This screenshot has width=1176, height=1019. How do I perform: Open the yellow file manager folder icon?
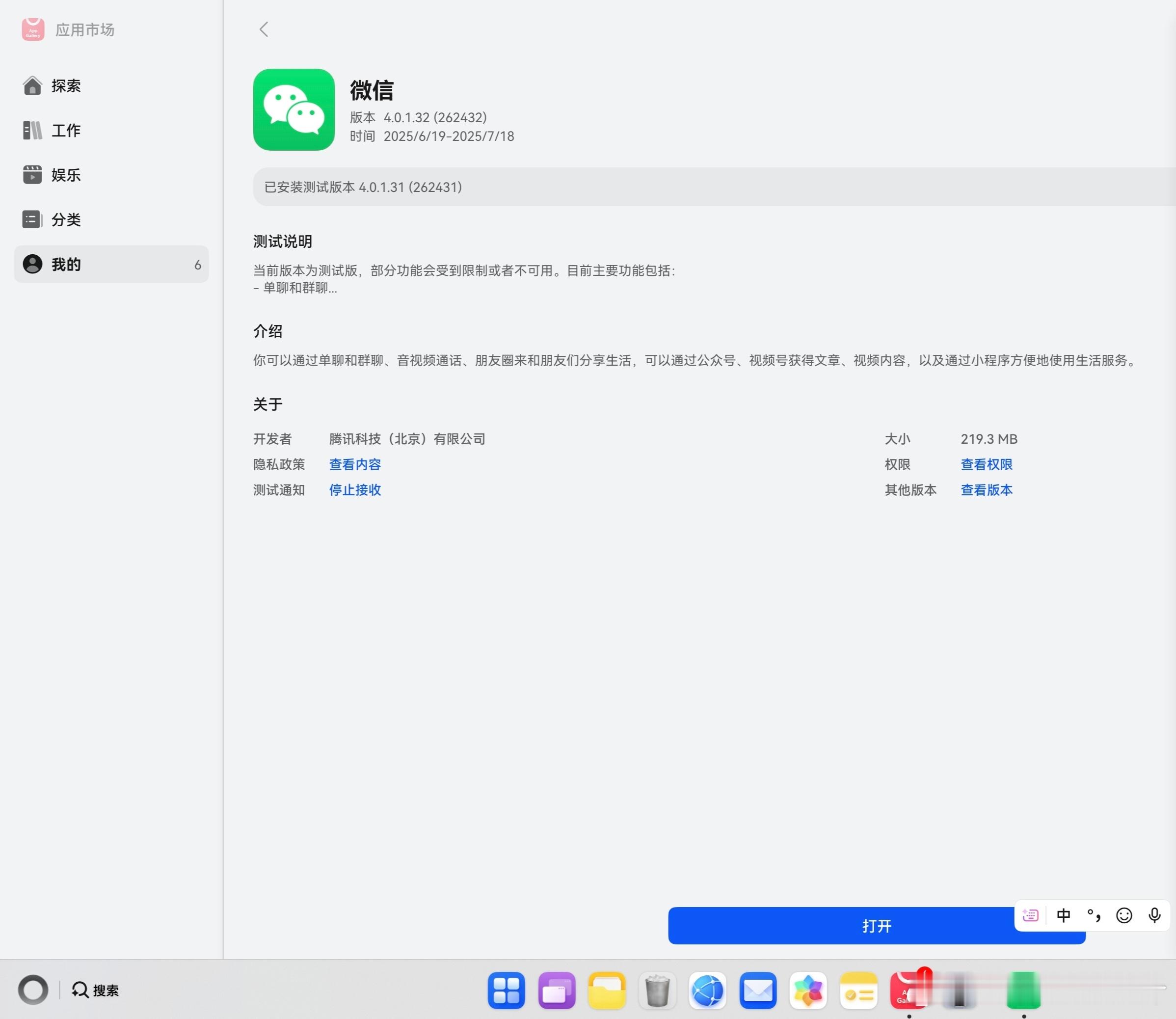pos(607,991)
